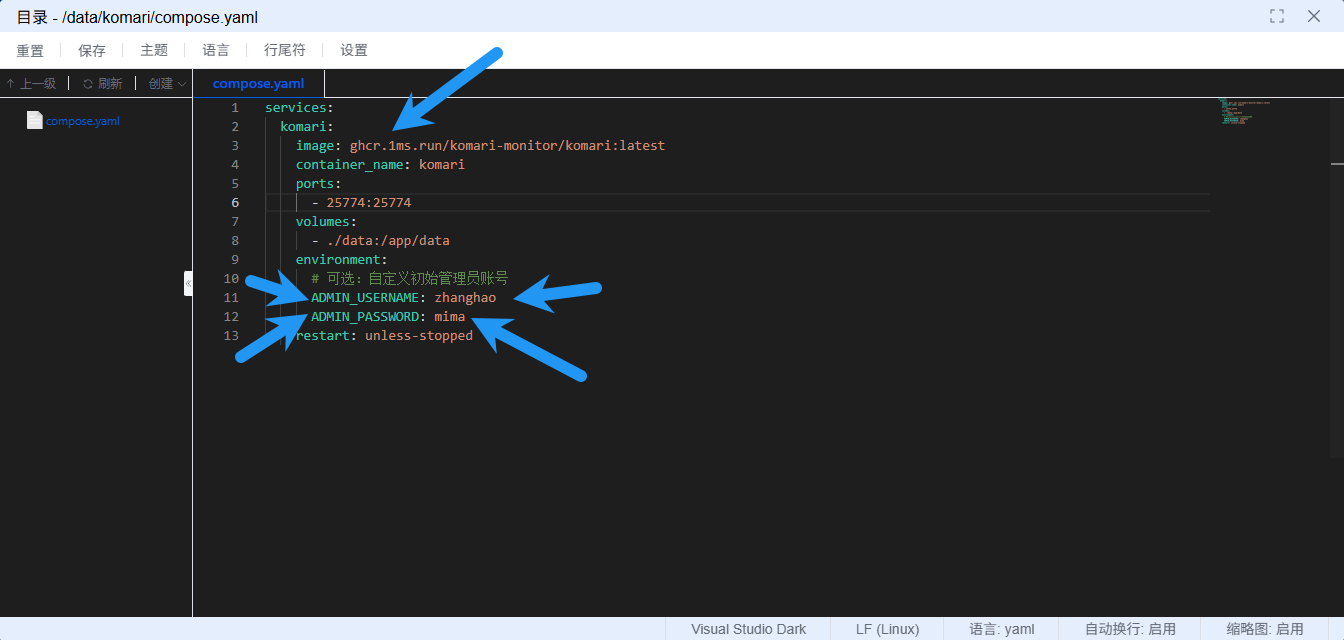This screenshot has width=1344, height=640.
Task: Enter fullscreen with the expand icon
Action: tap(1276, 16)
